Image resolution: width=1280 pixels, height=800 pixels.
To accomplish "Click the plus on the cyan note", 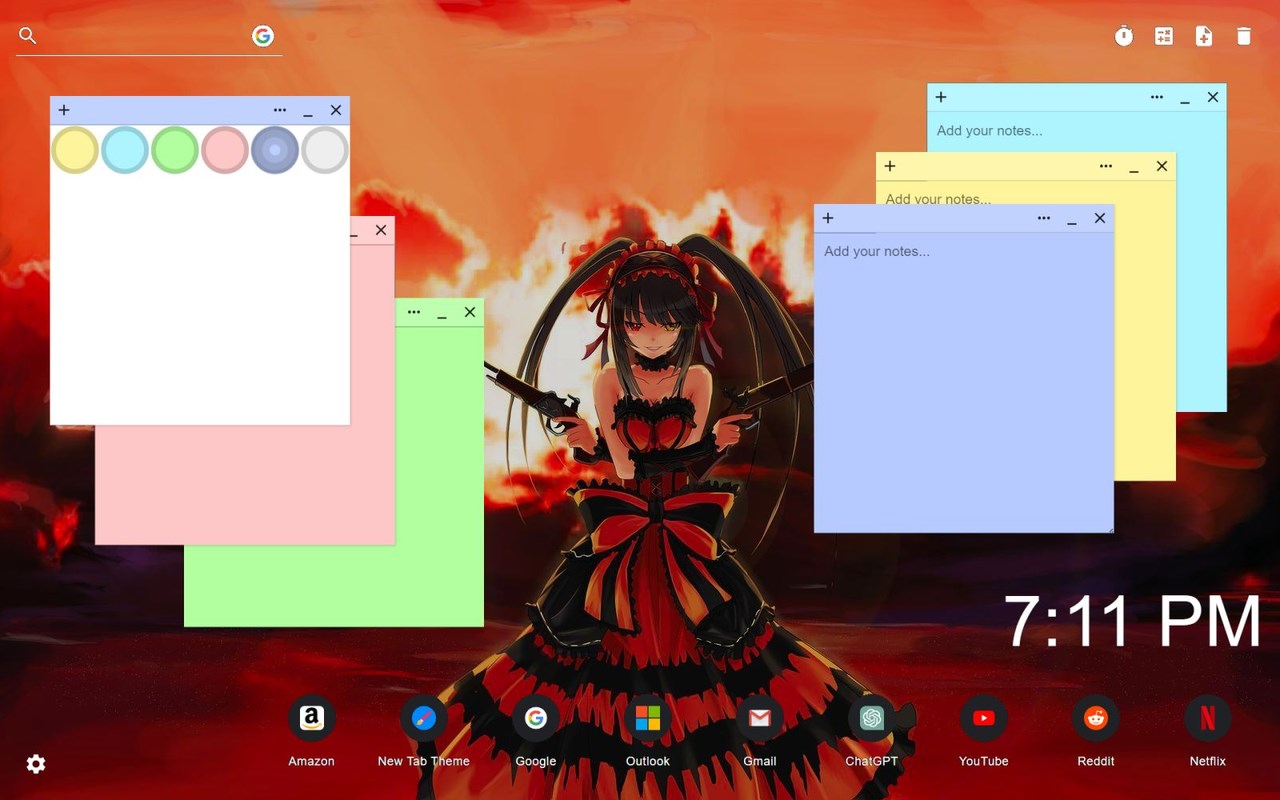I will 941,97.
